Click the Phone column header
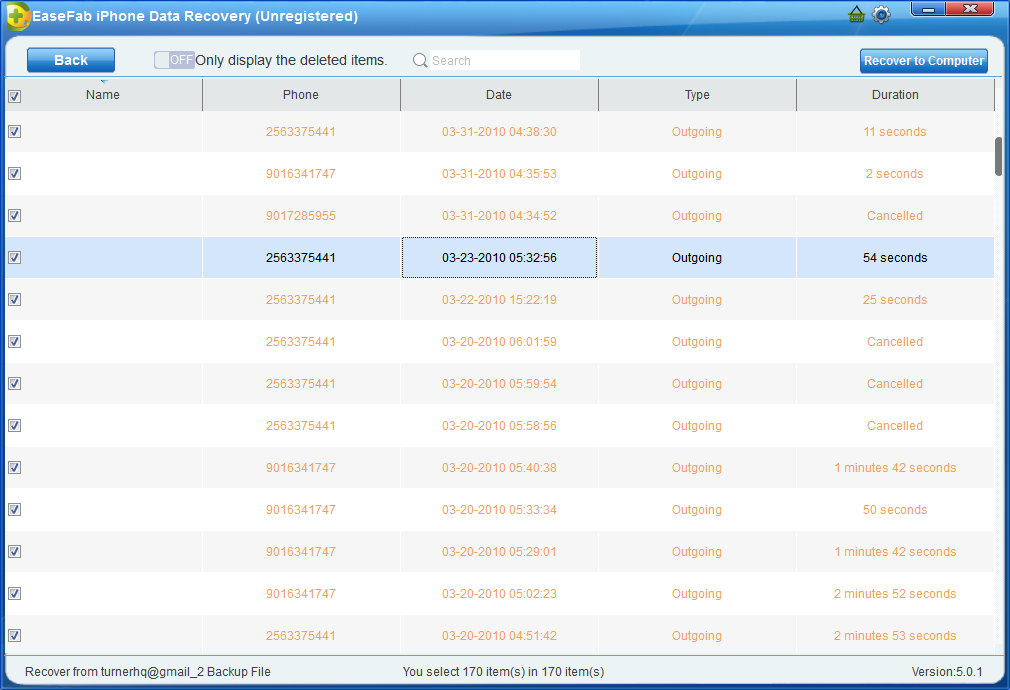This screenshot has width=1010, height=690. click(301, 95)
